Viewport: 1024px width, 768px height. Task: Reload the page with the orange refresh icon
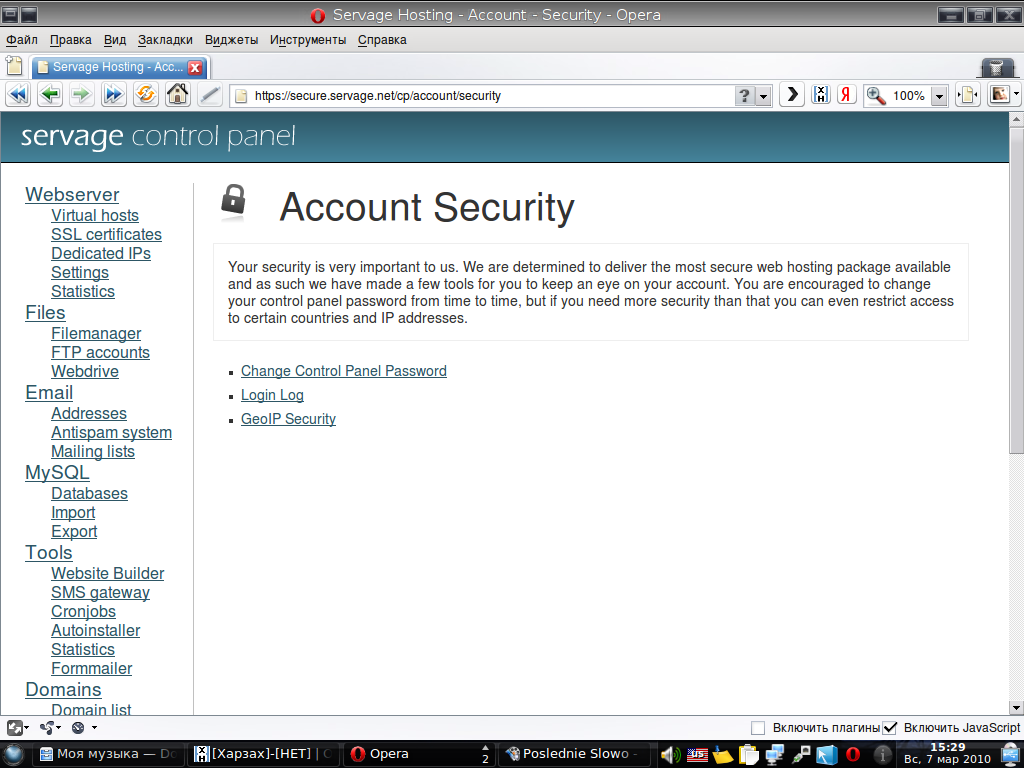(x=146, y=95)
